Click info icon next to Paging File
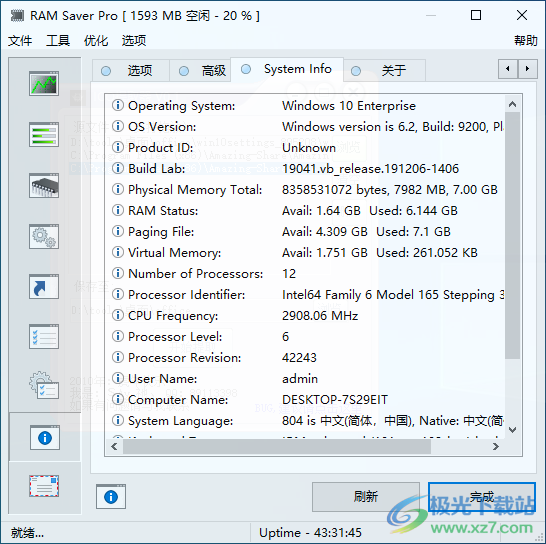The image size is (546, 544). pos(118,231)
